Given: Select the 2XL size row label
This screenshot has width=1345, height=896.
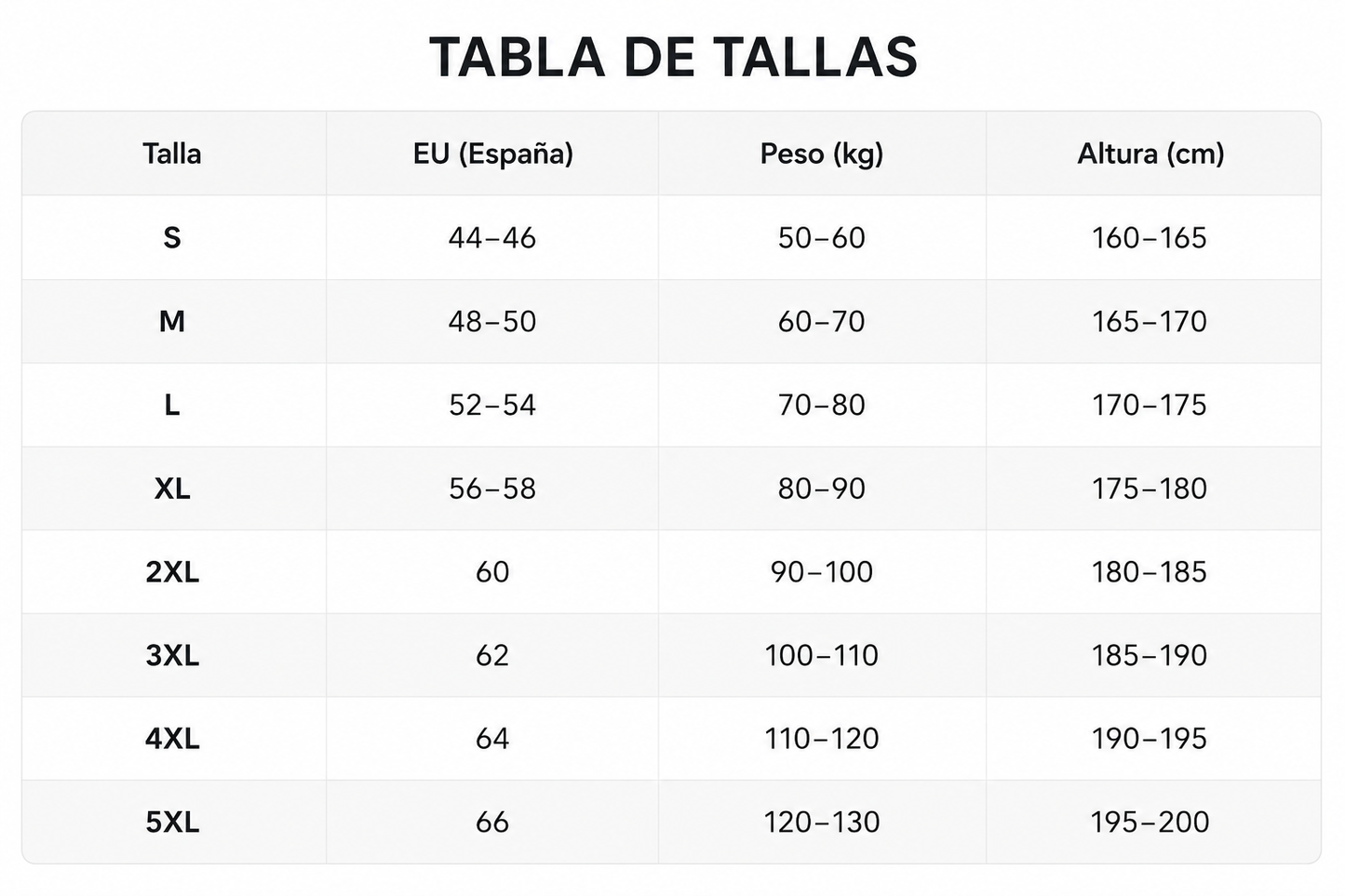Looking at the screenshot, I should (x=172, y=571).
